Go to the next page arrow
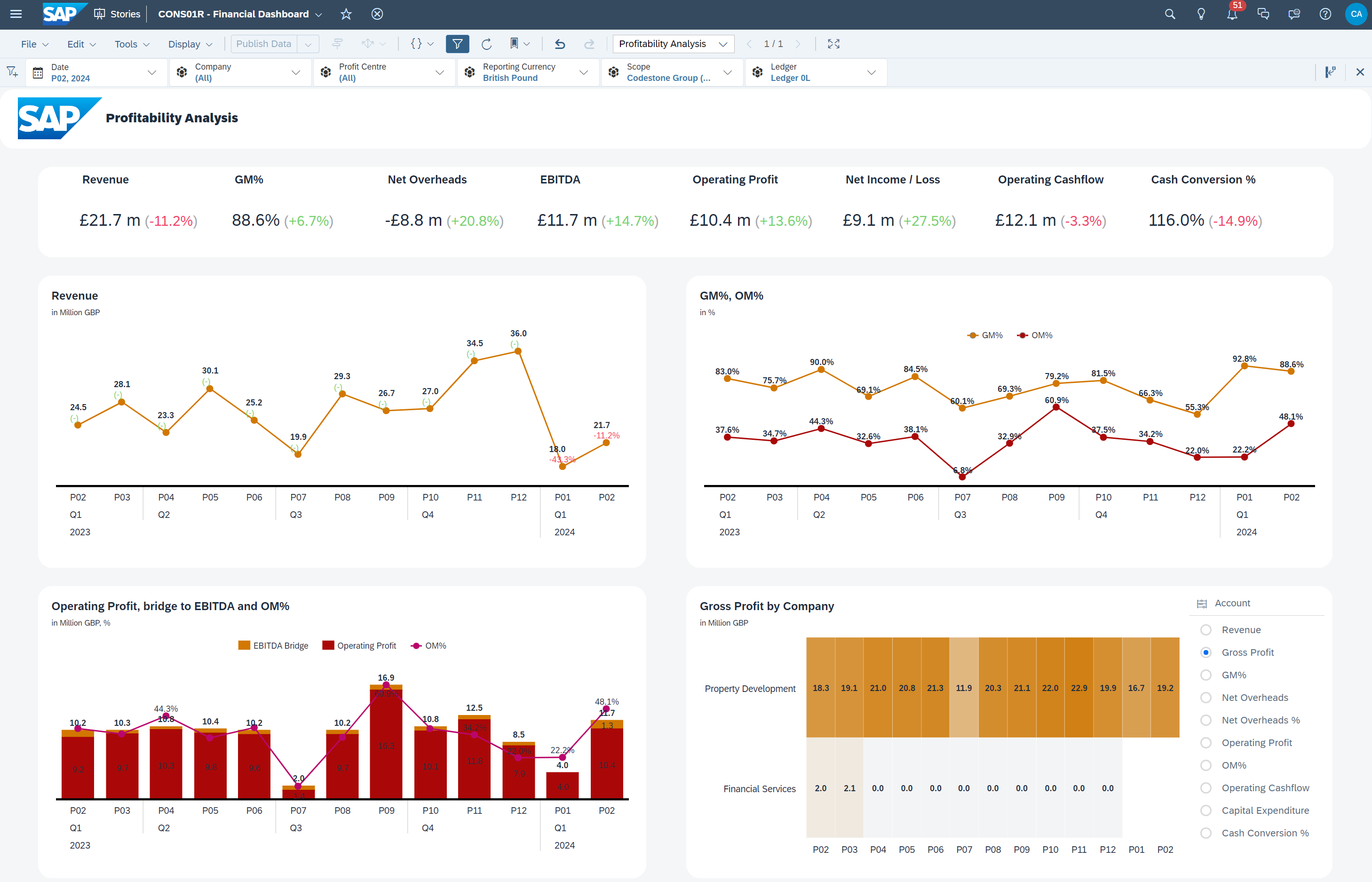The width and height of the screenshot is (1372, 882). tap(798, 44)
